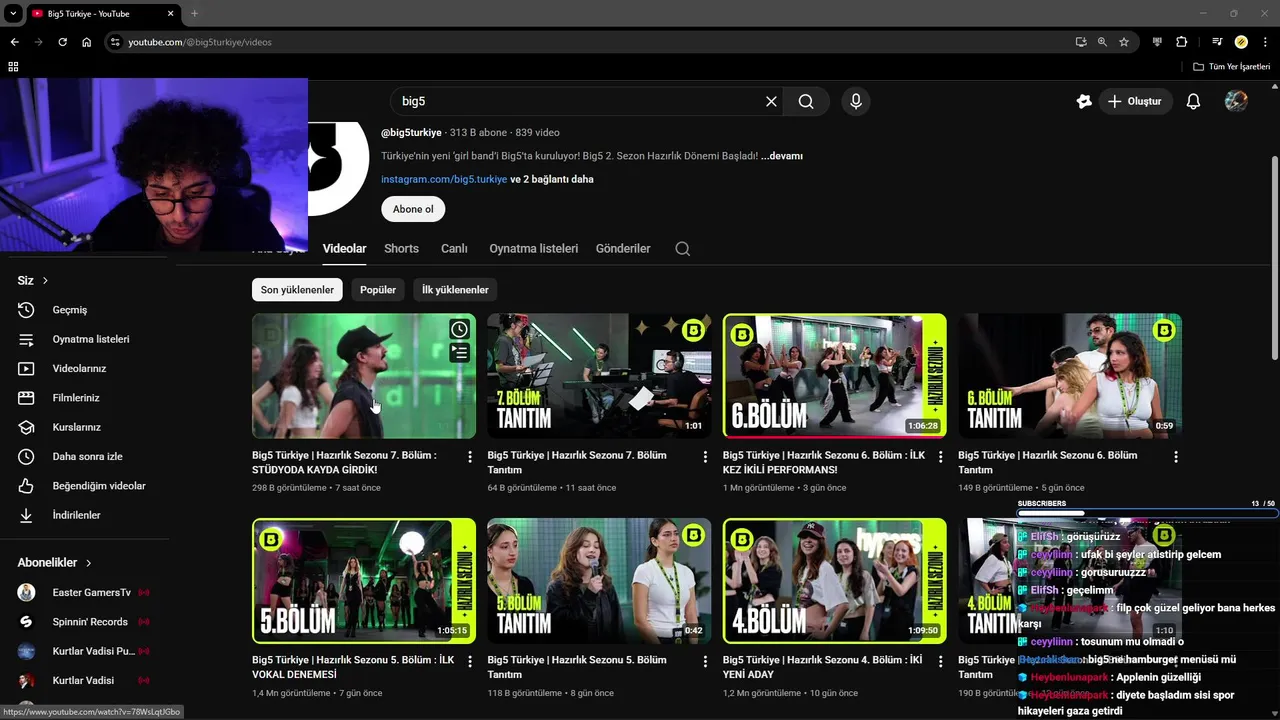1280x720 pixels.
Task: Submit search with the magnifier button
Action: point(806,101)
